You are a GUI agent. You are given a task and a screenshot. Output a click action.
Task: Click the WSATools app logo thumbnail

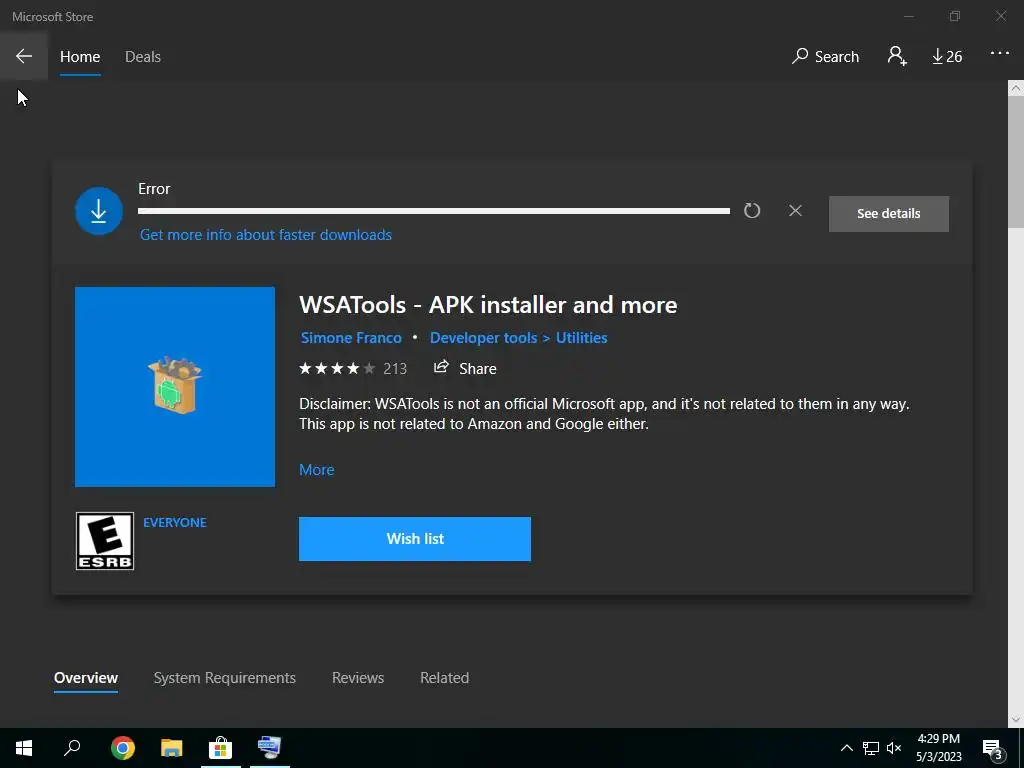174,387
